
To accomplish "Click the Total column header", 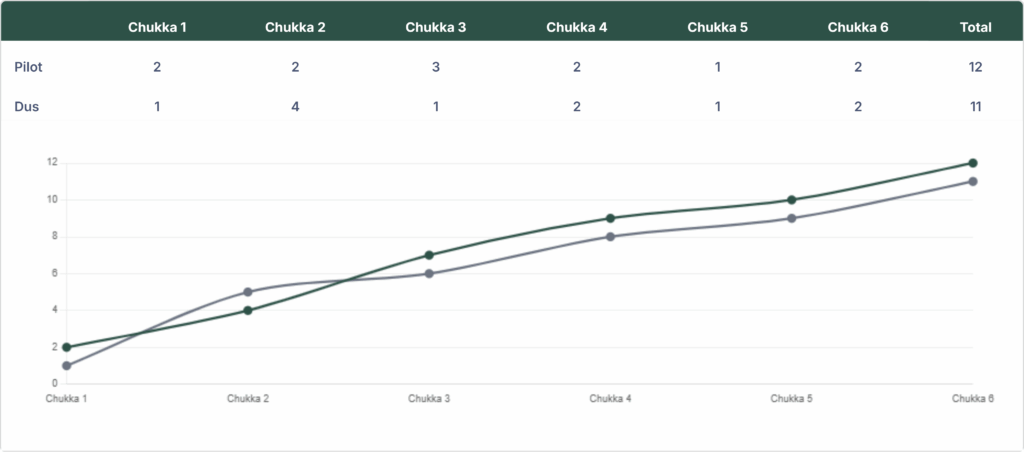I will [975, 27].
